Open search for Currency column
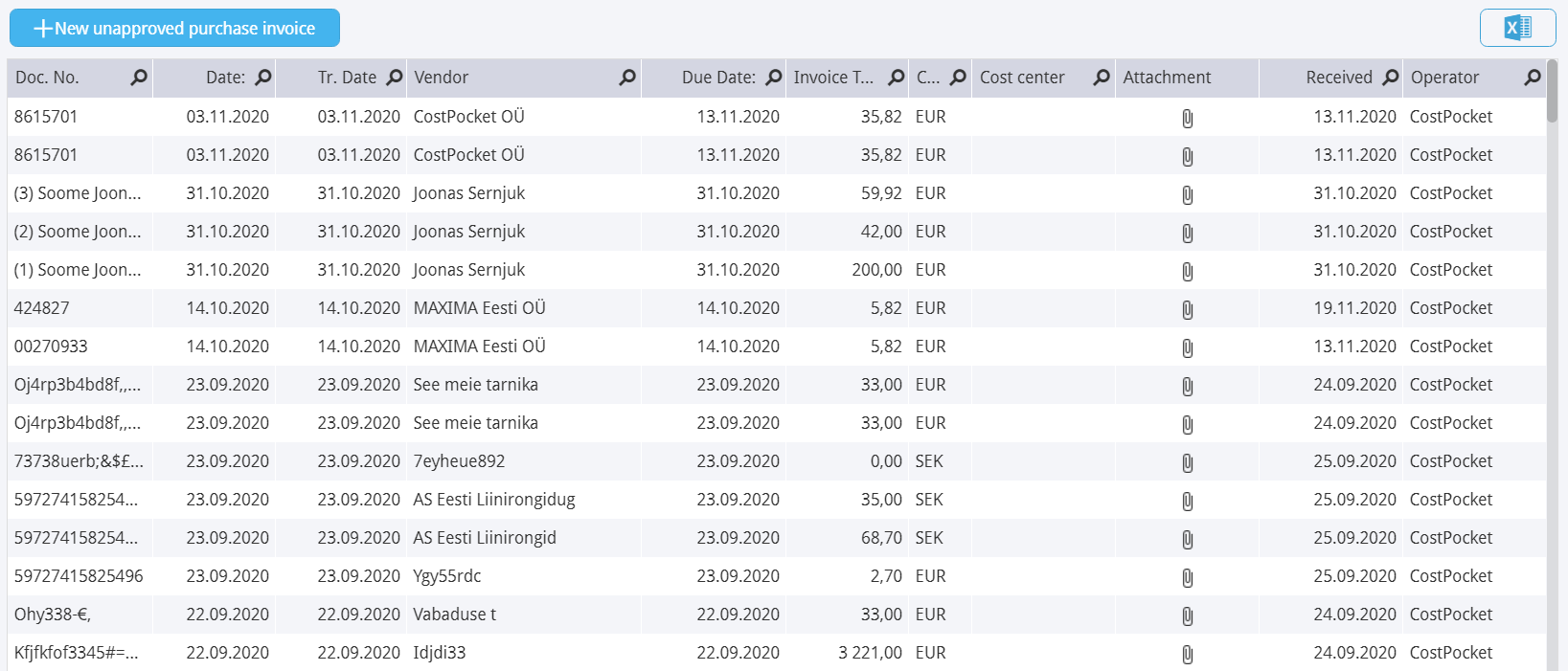The width and height of the screenshot is (1568, 671). click(958, 78)
